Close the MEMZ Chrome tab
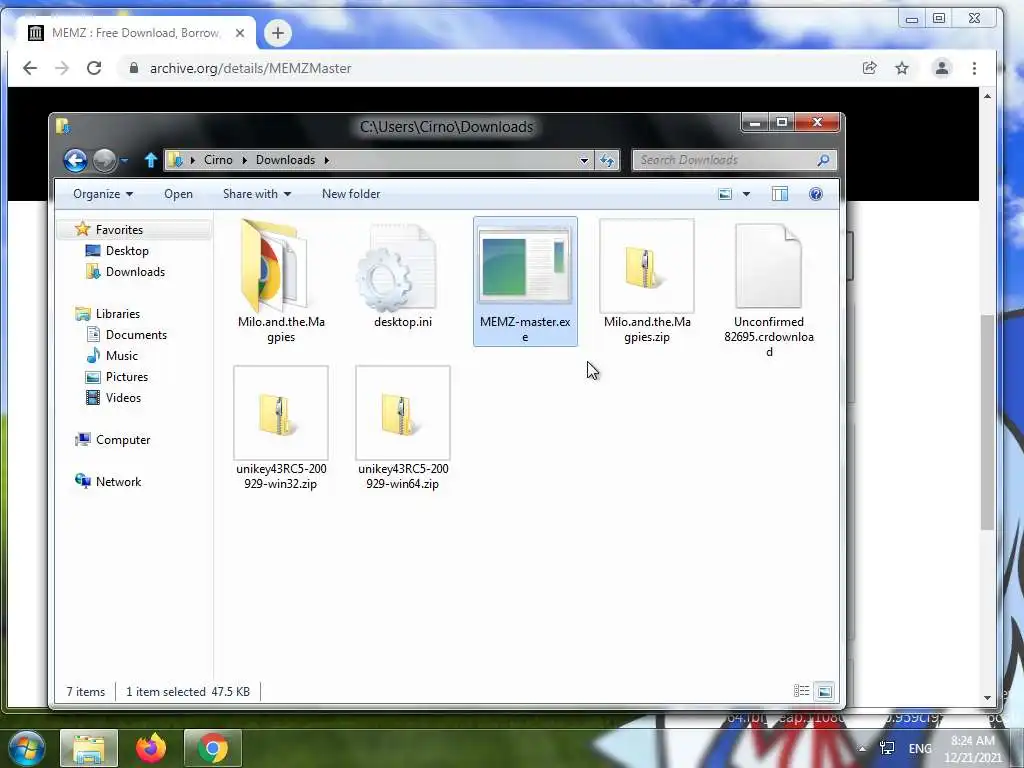This screenshot has height=768, width=1024. 240,33
